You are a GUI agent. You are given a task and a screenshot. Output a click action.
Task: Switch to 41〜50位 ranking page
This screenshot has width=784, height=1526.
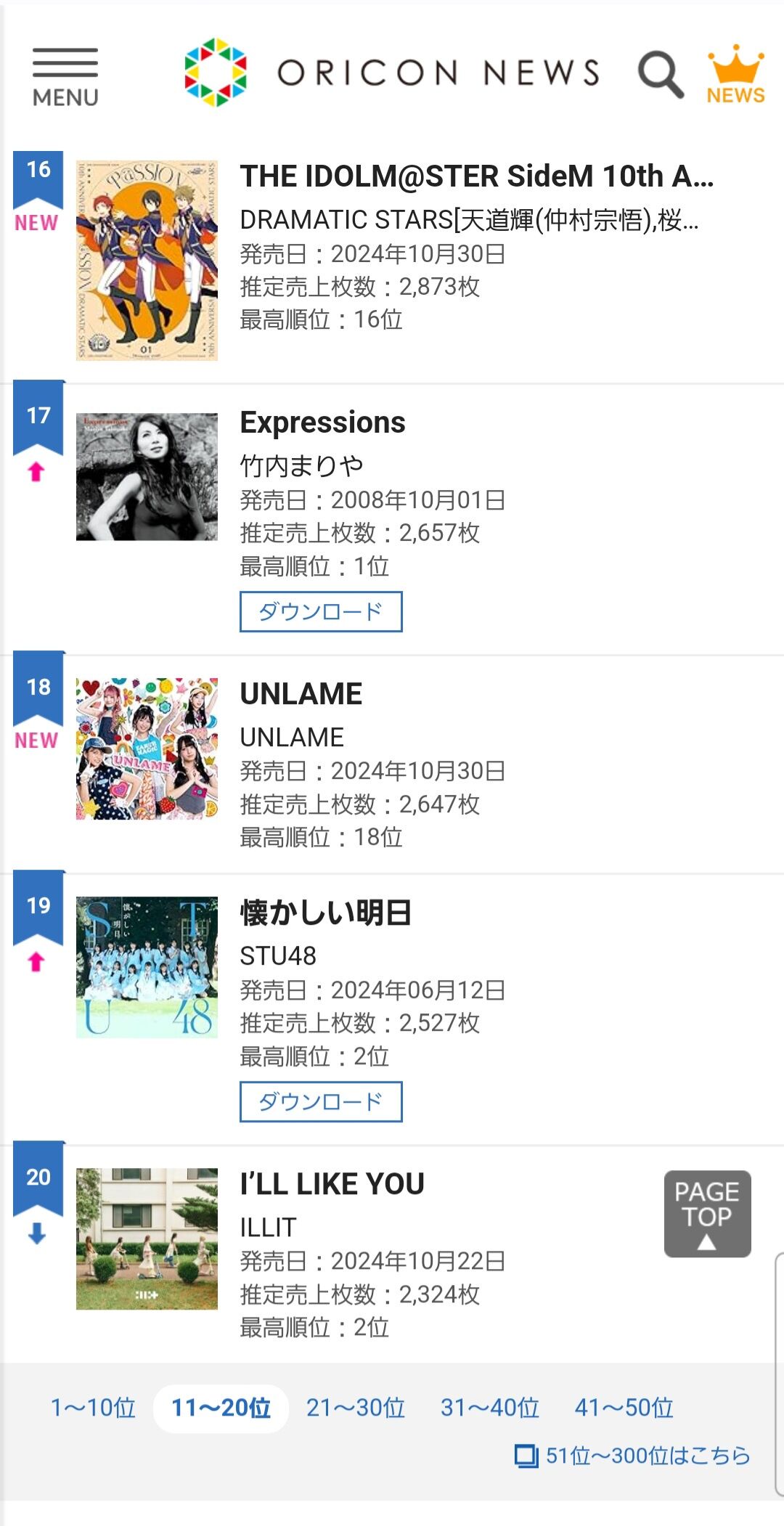[x=624, y=1408]
